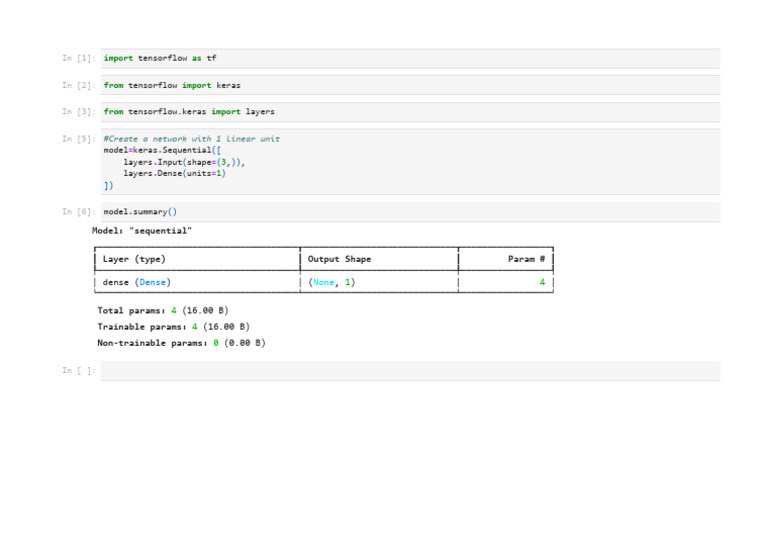Click the 'model=keras.Sequential([' line
The image size is (768, 543).
point(162,150)
